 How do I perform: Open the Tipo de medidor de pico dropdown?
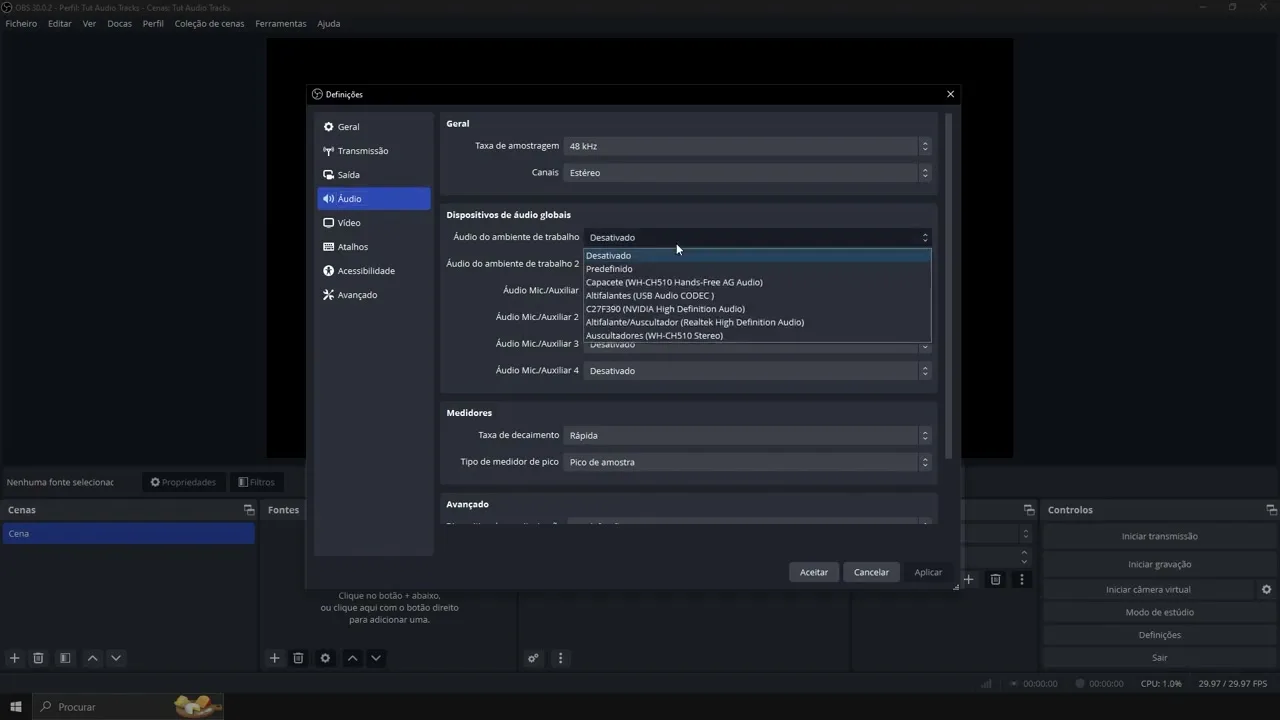(748, 463)
